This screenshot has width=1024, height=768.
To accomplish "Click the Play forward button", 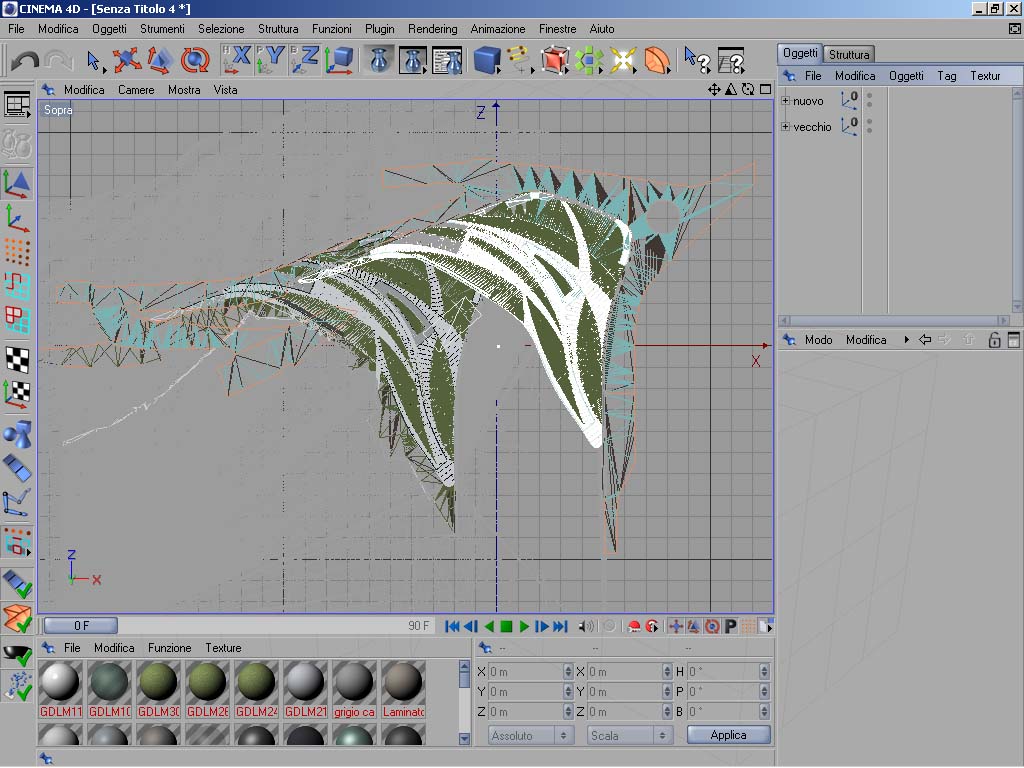I will 524,626.
